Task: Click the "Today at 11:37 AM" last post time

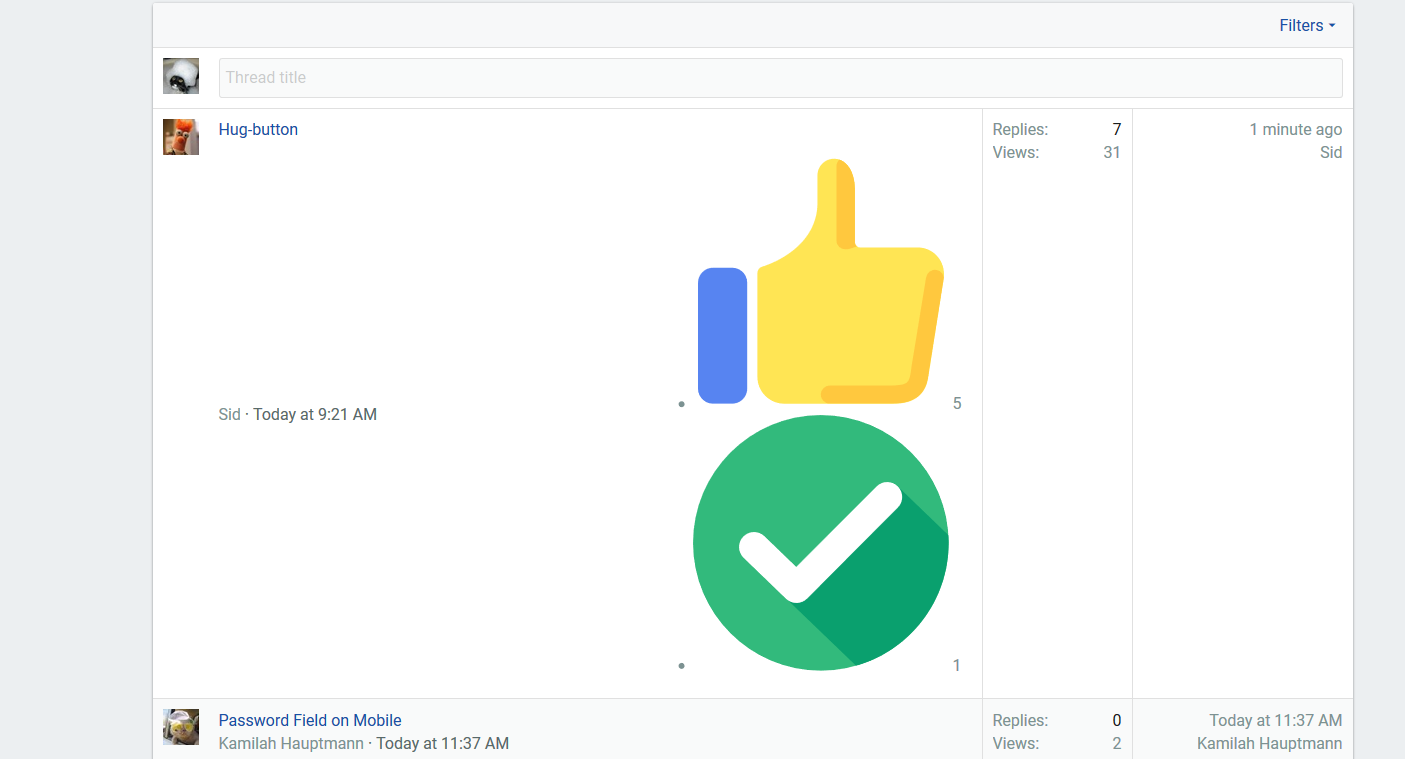Action: [1276, 720]
